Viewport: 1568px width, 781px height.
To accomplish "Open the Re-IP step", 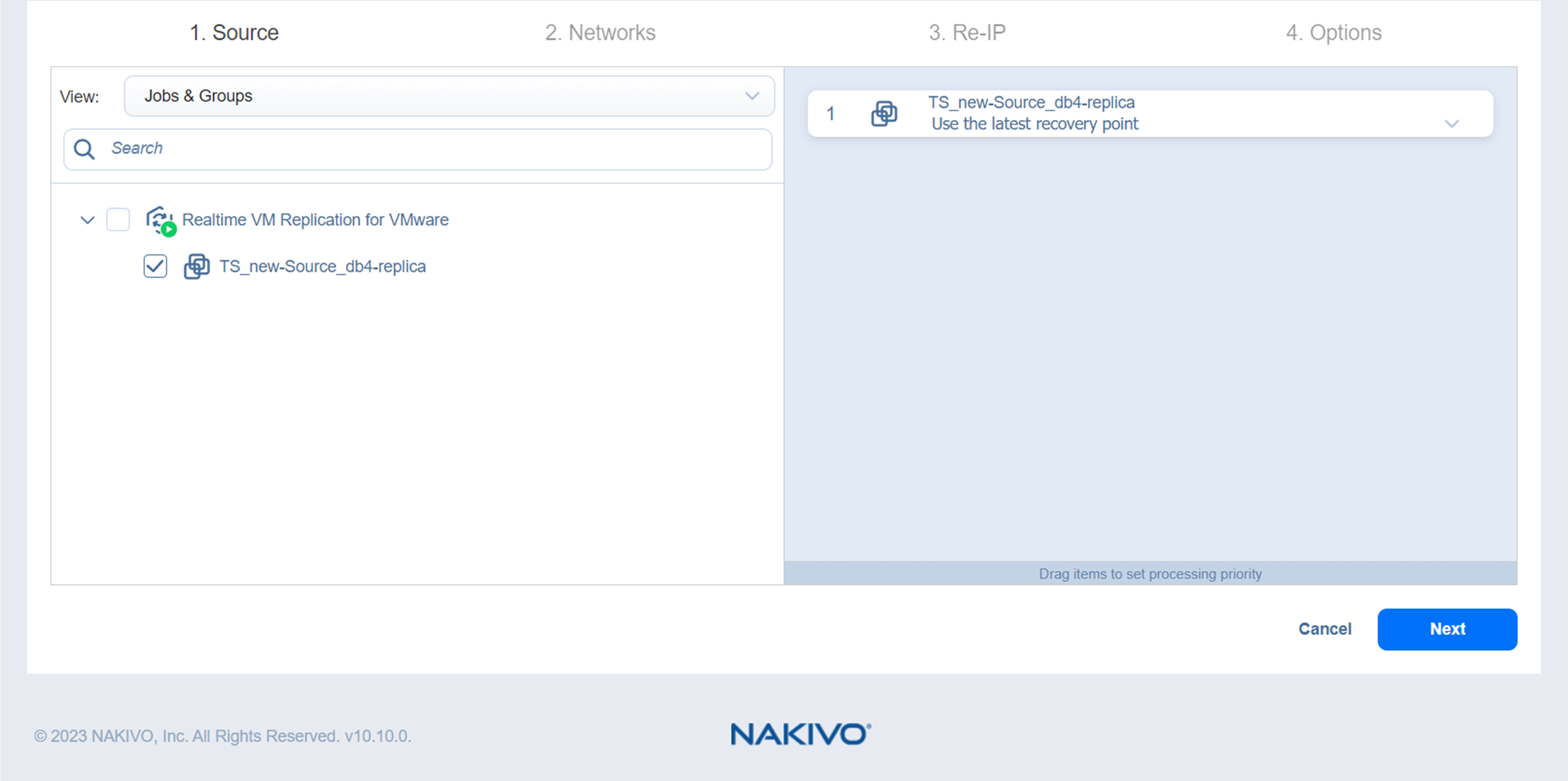I will click(x=967, y=32).
